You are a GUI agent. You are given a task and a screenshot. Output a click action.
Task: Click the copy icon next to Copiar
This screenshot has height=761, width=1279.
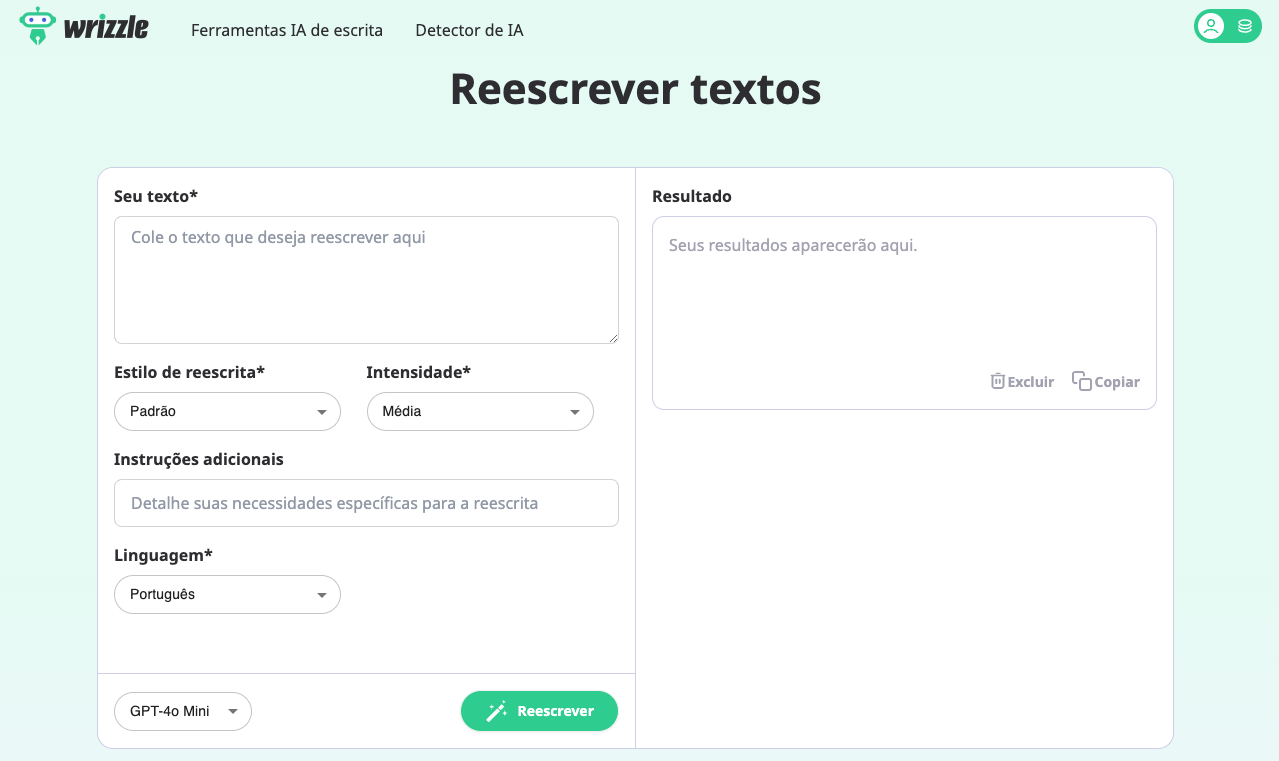(1081, 381)
